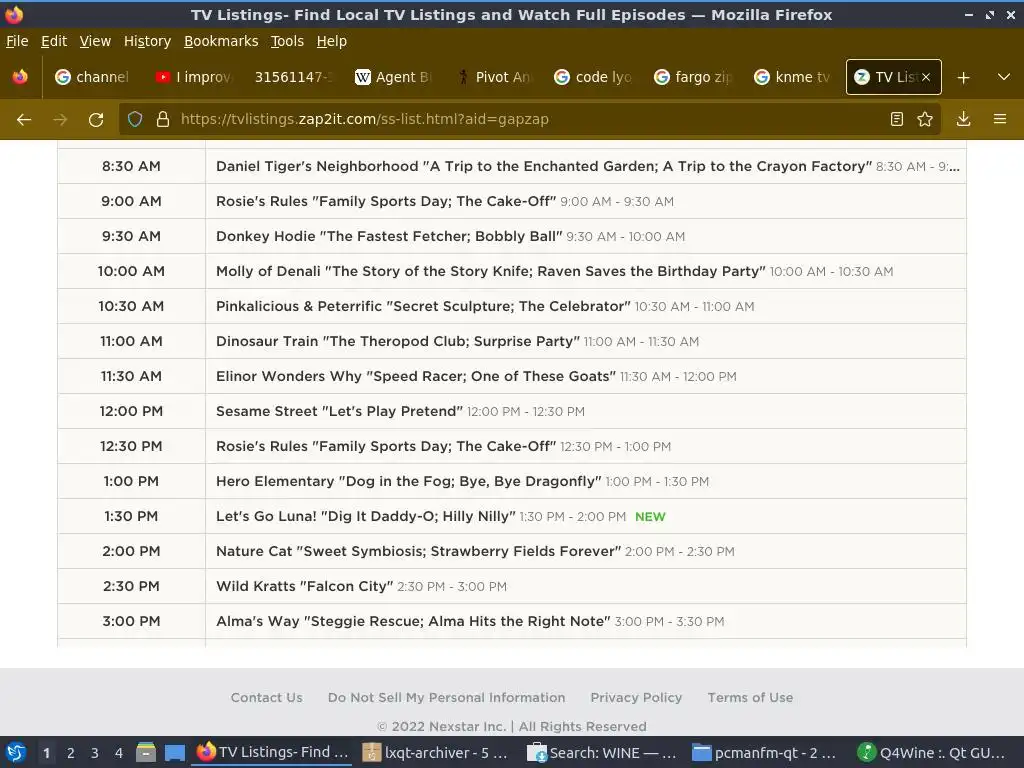Click the 2:30 PM time cell
Image resolution: width=1024 pixels, height=768 pixels.
[x=131, y=586]
